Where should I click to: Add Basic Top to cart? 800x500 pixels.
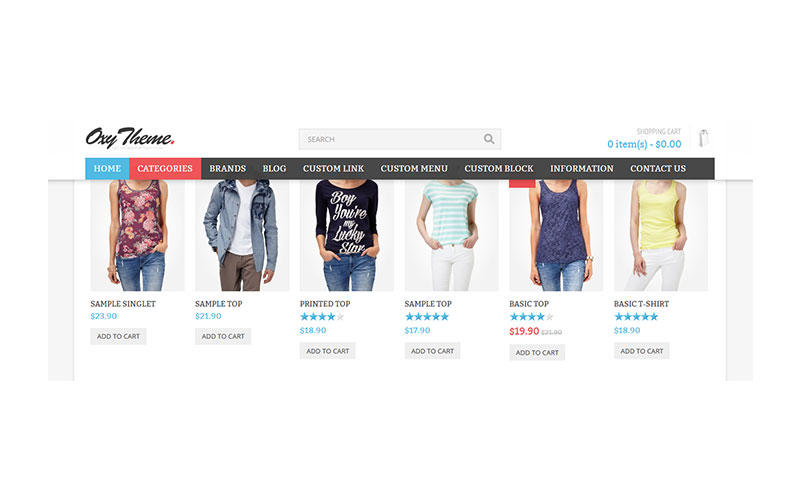(537, 352)
